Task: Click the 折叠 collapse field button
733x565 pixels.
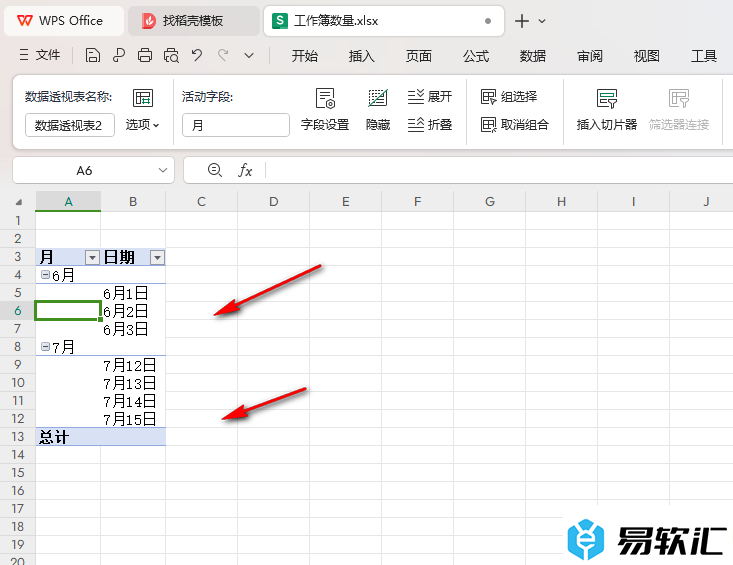Action: (430, 125)
